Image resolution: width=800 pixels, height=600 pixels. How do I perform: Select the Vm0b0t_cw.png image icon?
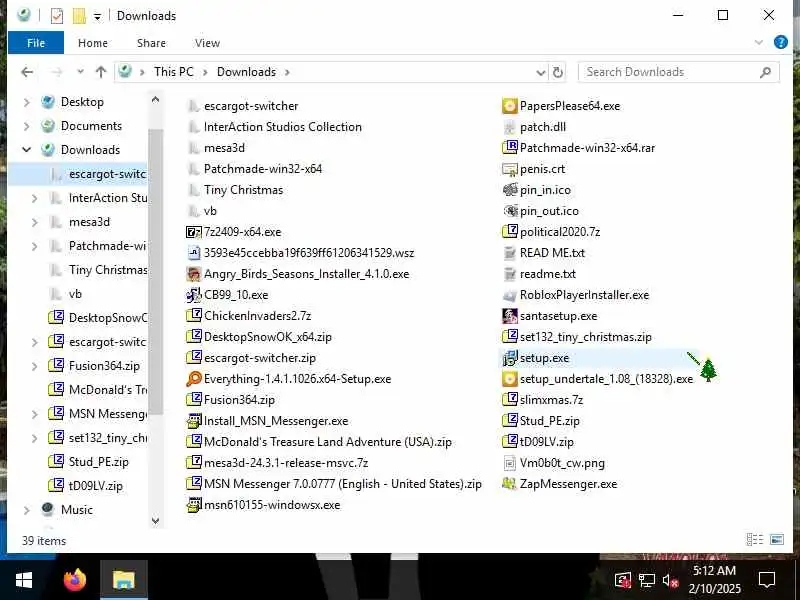[509, 463]
